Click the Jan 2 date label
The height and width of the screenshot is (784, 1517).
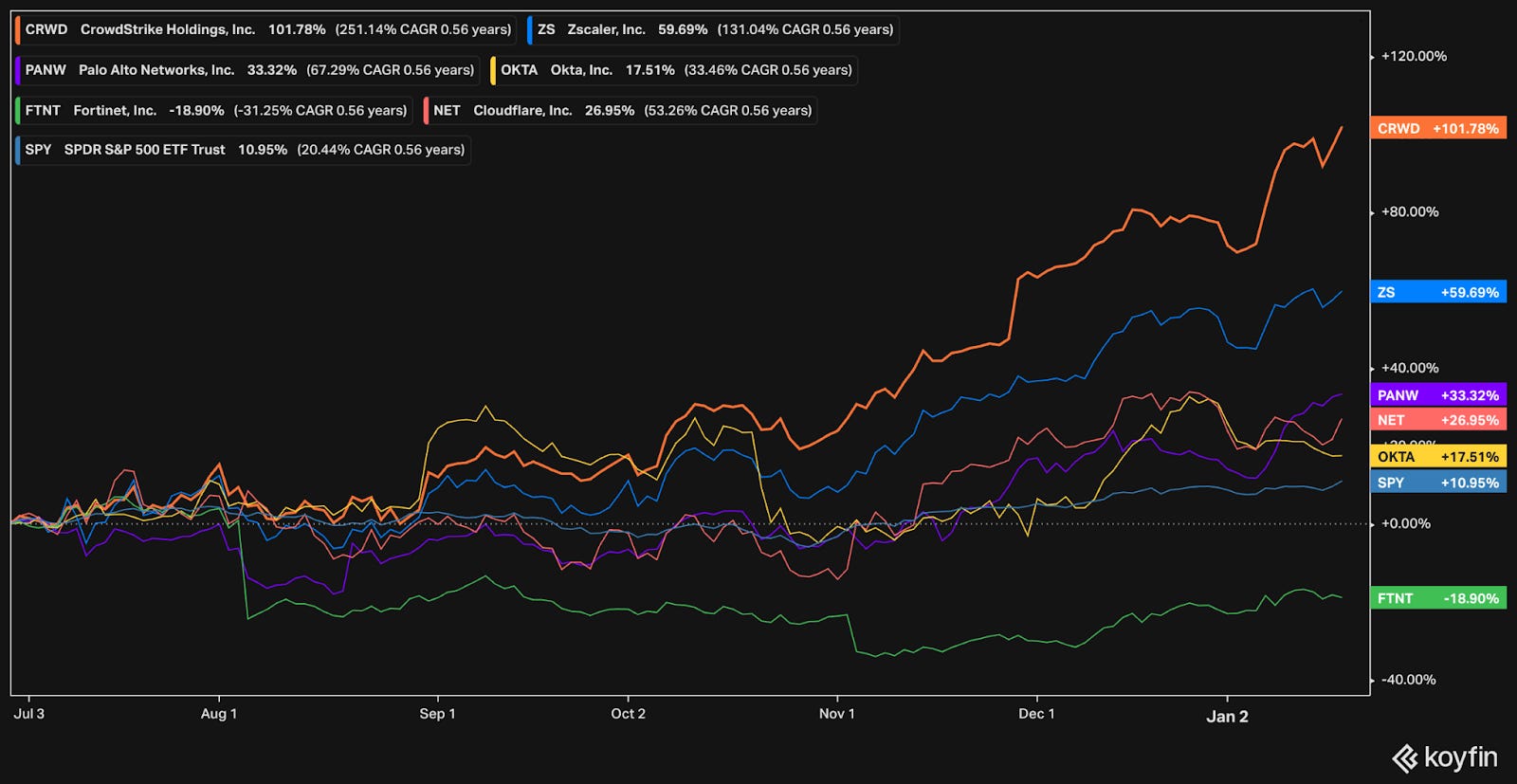[1227, 717]
